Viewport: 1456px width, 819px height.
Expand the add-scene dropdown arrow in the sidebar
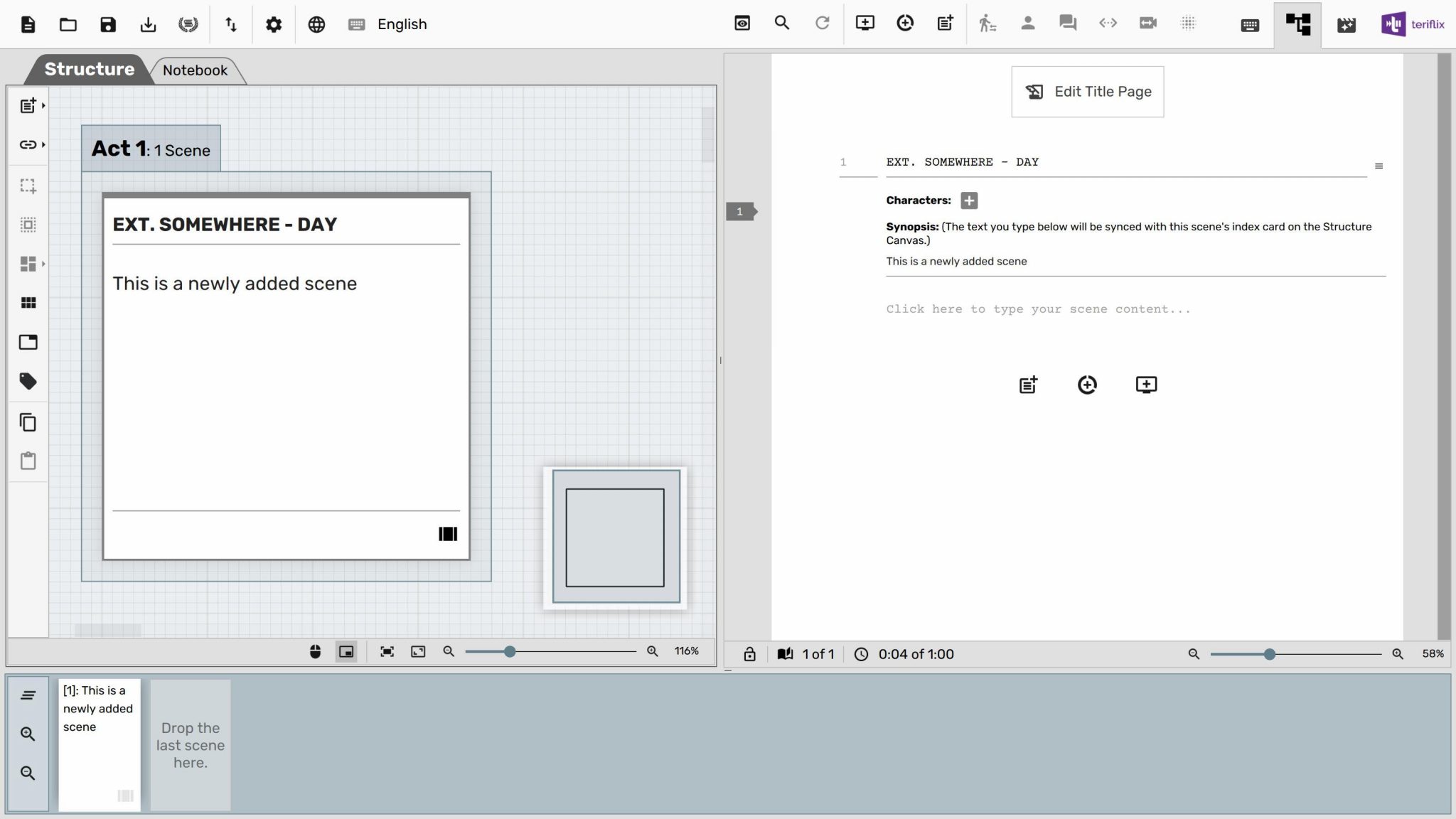tap(43, 105)
